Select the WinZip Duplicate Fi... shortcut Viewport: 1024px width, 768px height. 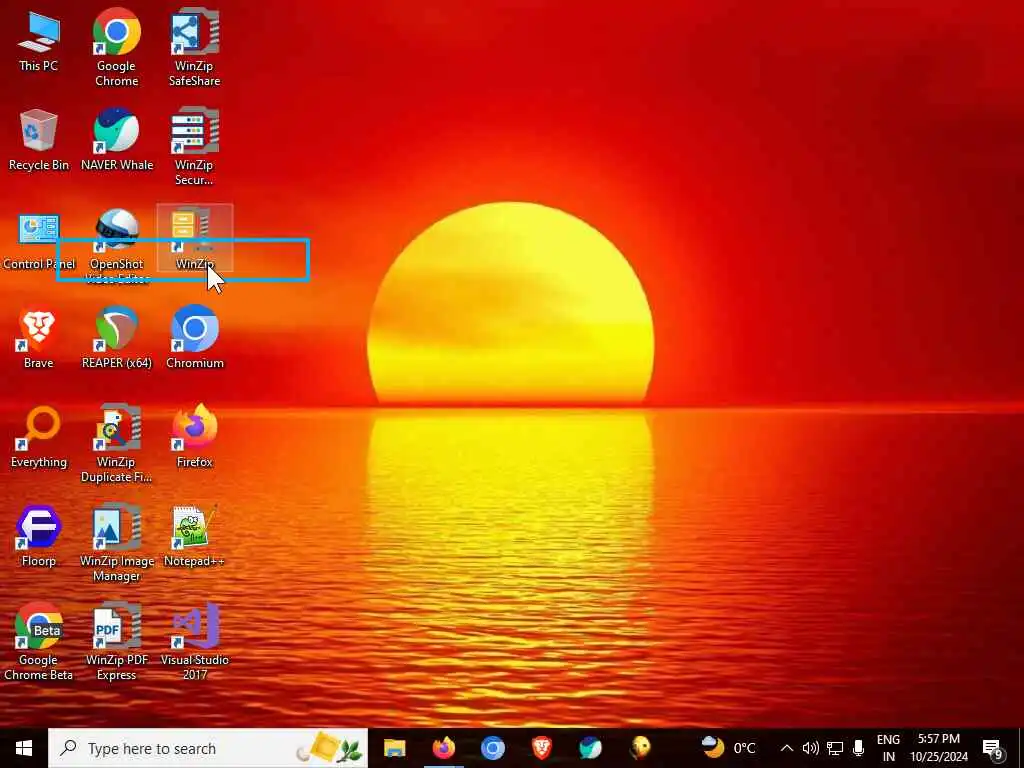[x=116, y=444]
